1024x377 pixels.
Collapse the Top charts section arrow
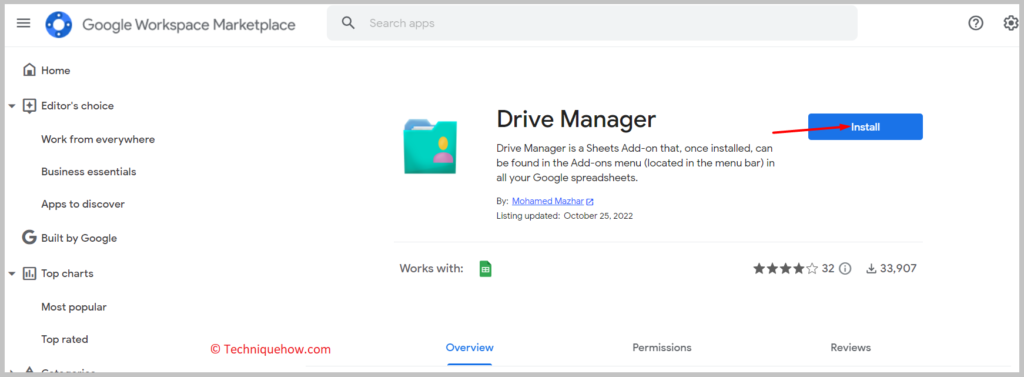coord(12,274)
